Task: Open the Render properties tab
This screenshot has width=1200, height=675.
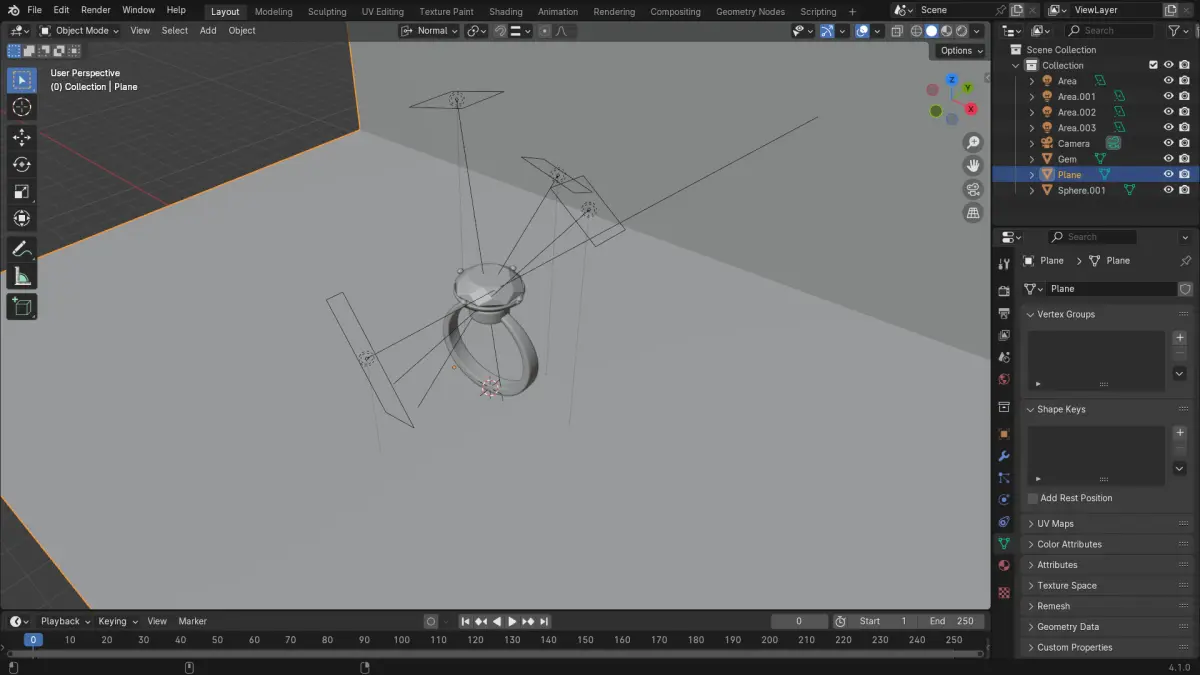Action: click(x=1004, y=291)
